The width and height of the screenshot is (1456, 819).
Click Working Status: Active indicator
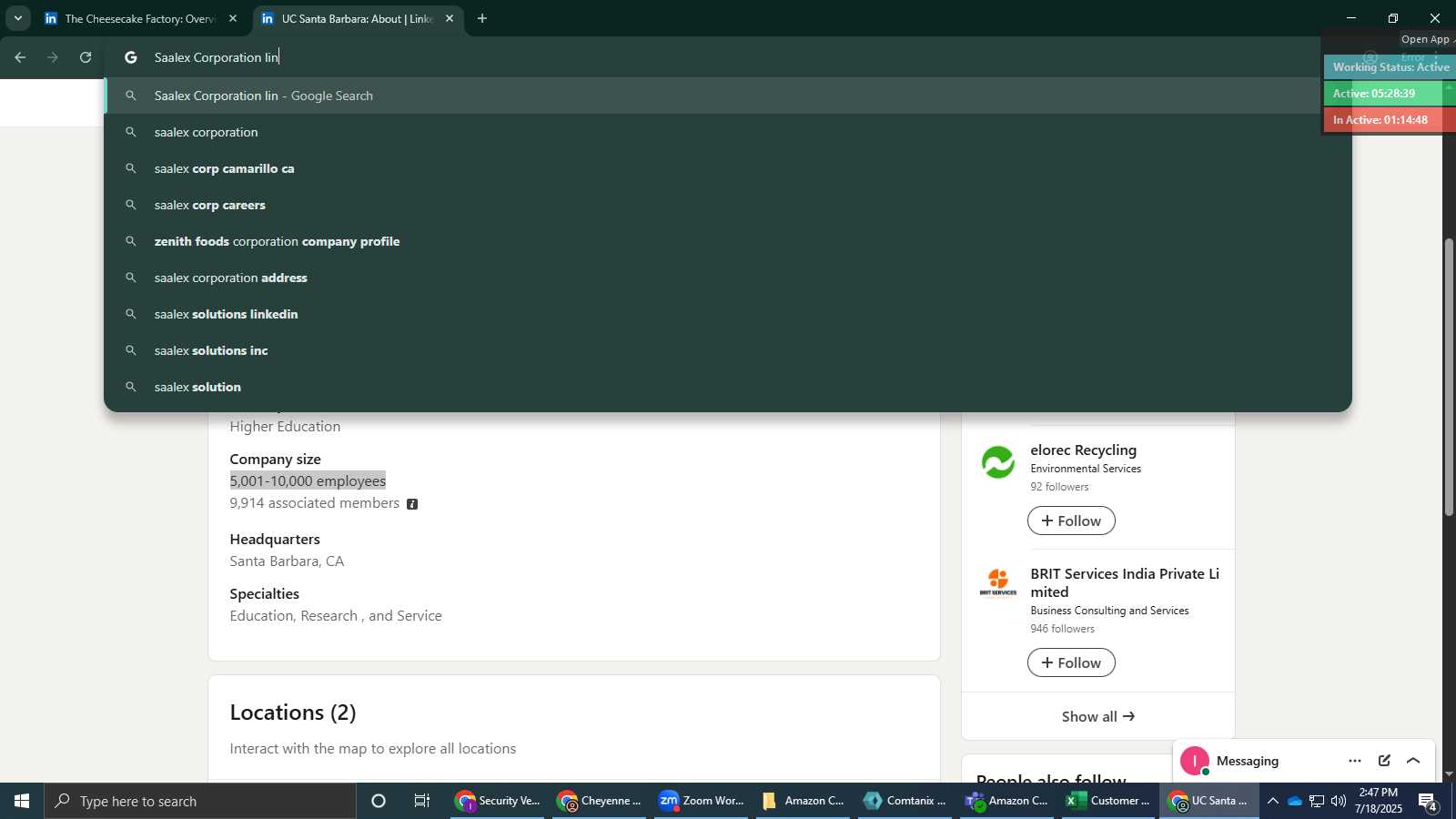[1390, 67]
